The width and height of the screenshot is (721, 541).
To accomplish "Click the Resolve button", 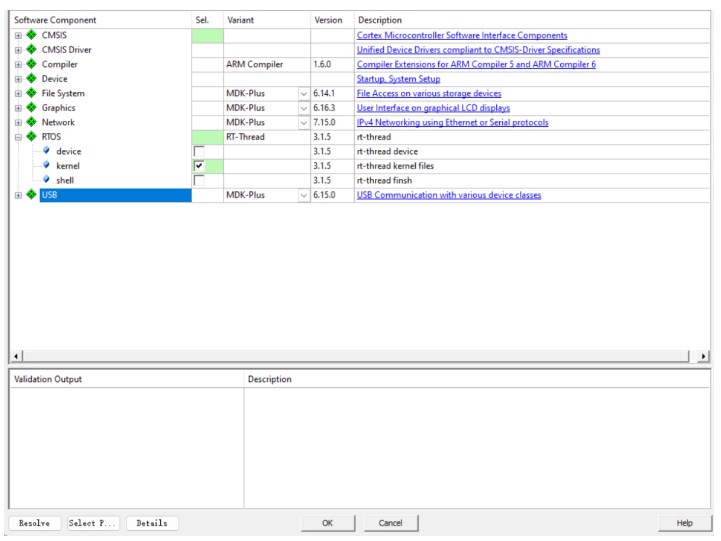I will click(x=34, y=523).
